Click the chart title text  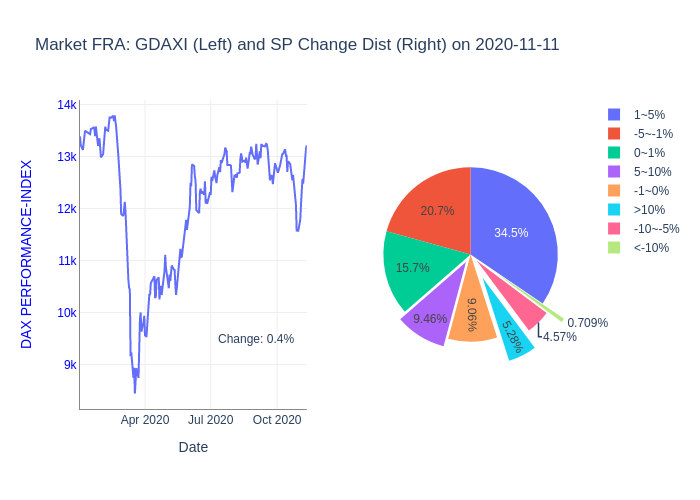tap(297, 45)
